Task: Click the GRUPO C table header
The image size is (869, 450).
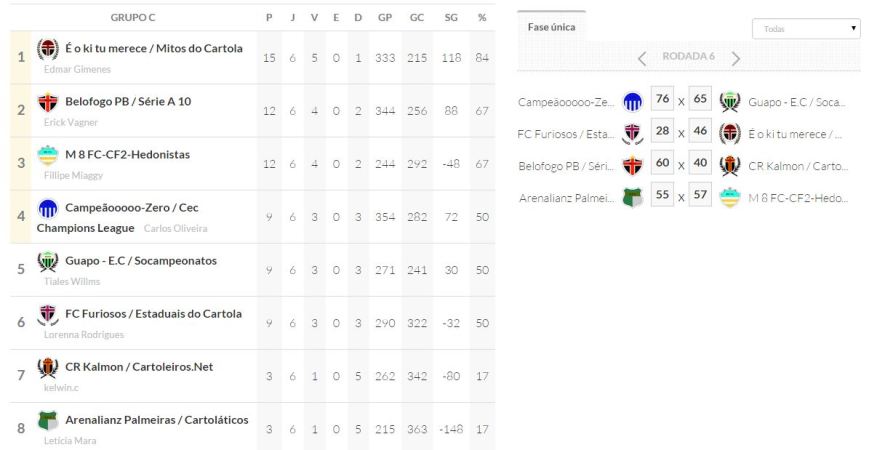Action: point(133,18)
